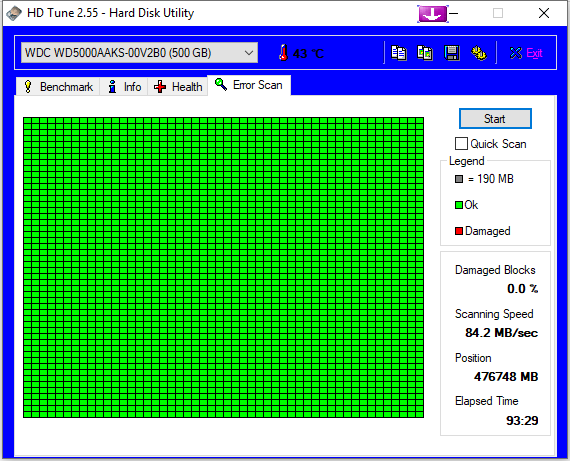Save screenshot floppy disk icon
Screen dimensions: 570x461
click(x=452, y=53)
